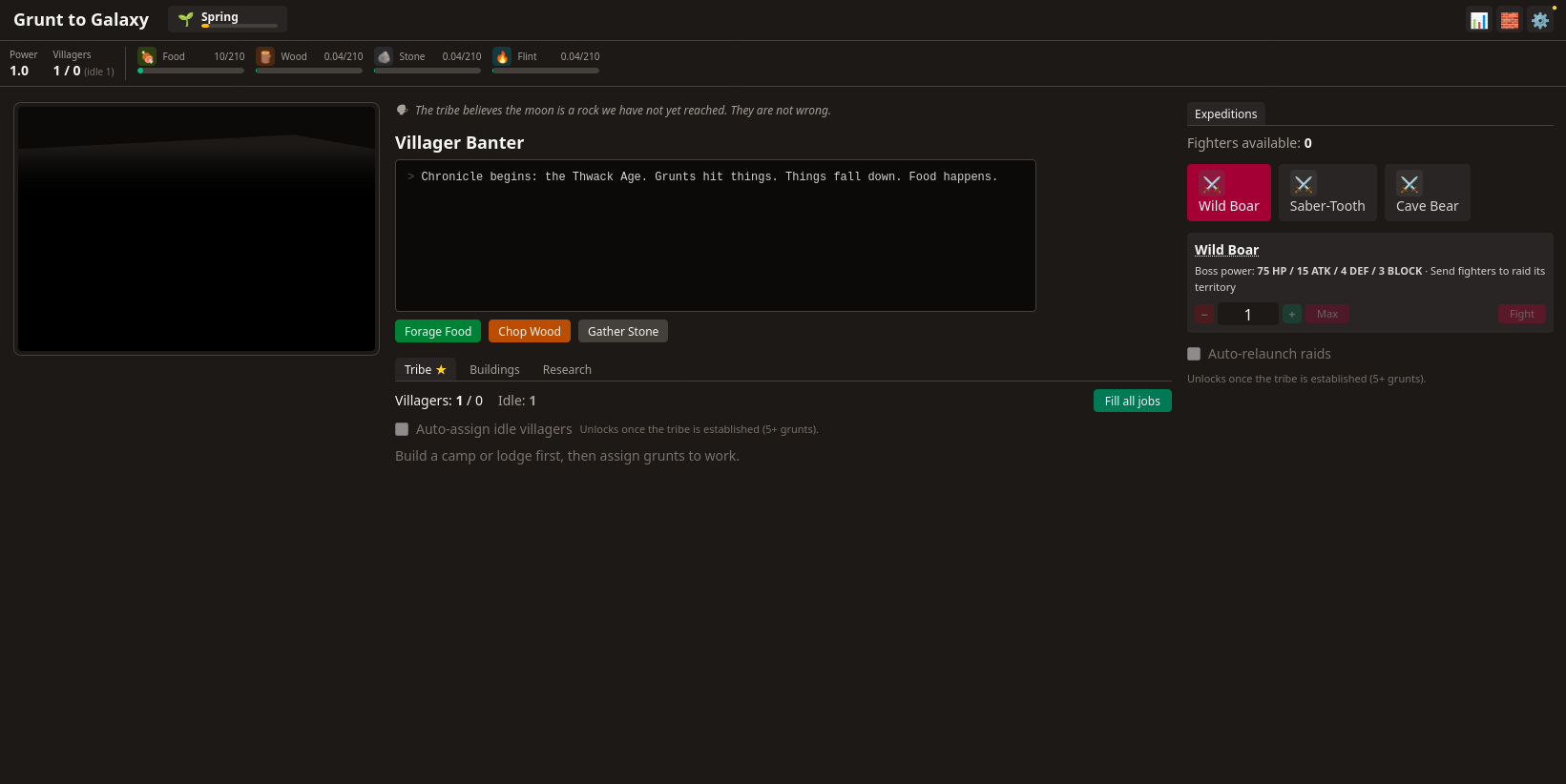Click the Stone rock icon

384,57
